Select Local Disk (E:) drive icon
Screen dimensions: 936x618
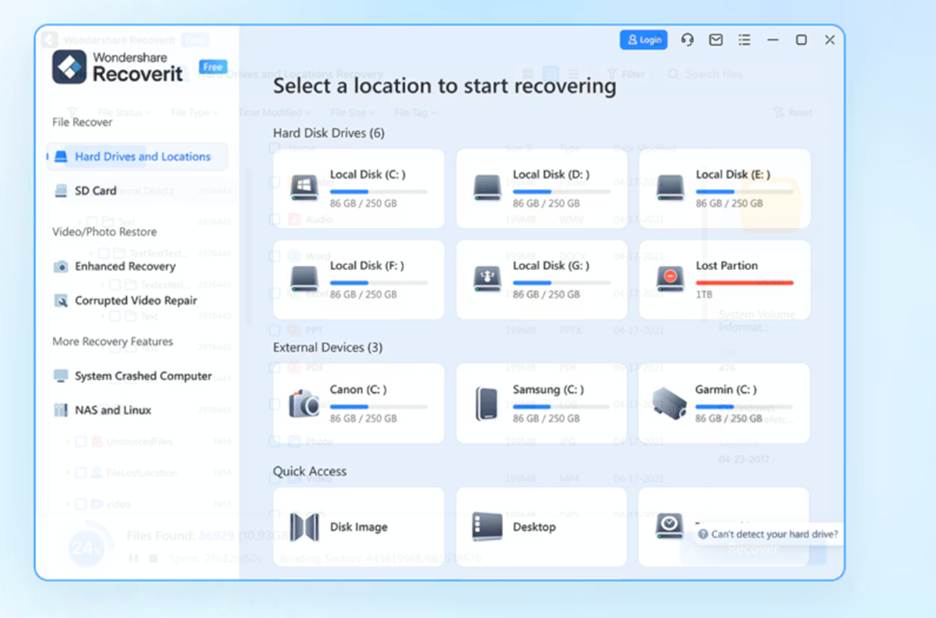tap(670, 187)
